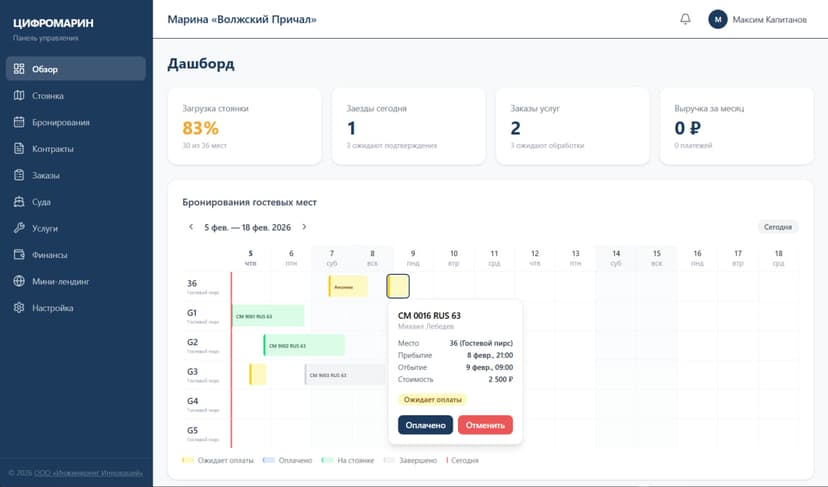828x487 pixels.
Task: Click the Контракты document icon
Action: click(x=19, y=149)
